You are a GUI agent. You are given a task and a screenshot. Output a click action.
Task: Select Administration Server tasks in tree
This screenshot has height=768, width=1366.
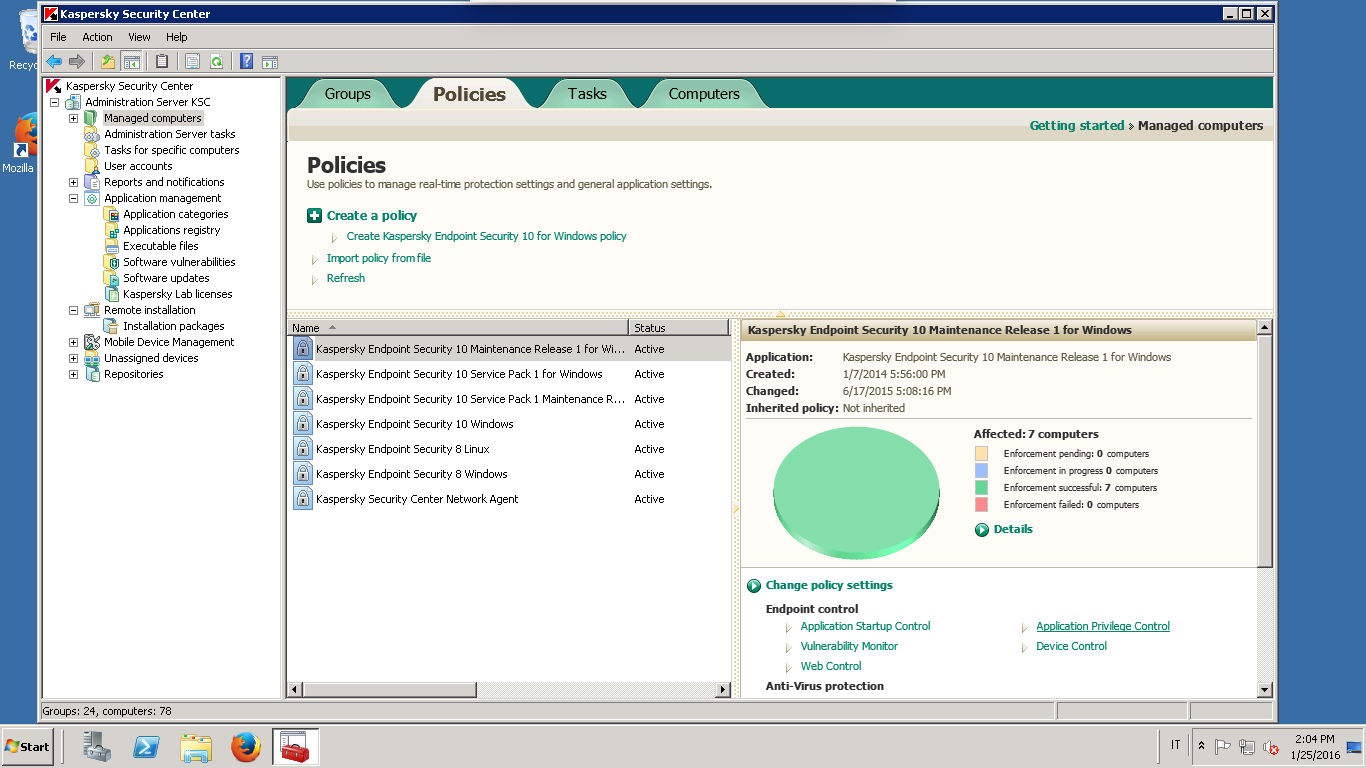tap(170, 134)
